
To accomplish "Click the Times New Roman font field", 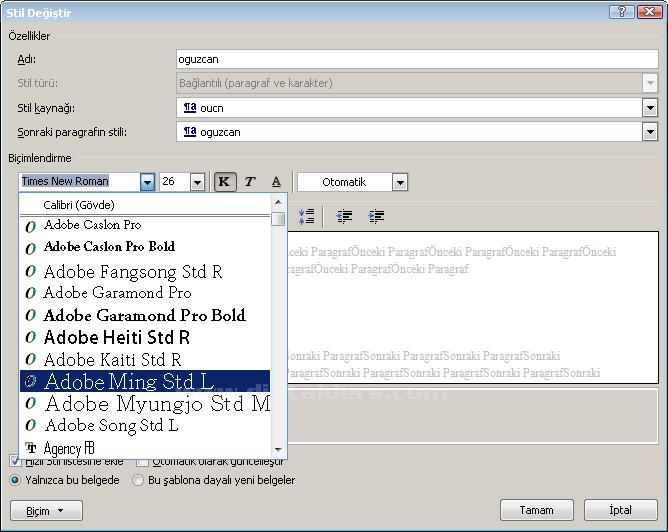I will click(80, 182).
